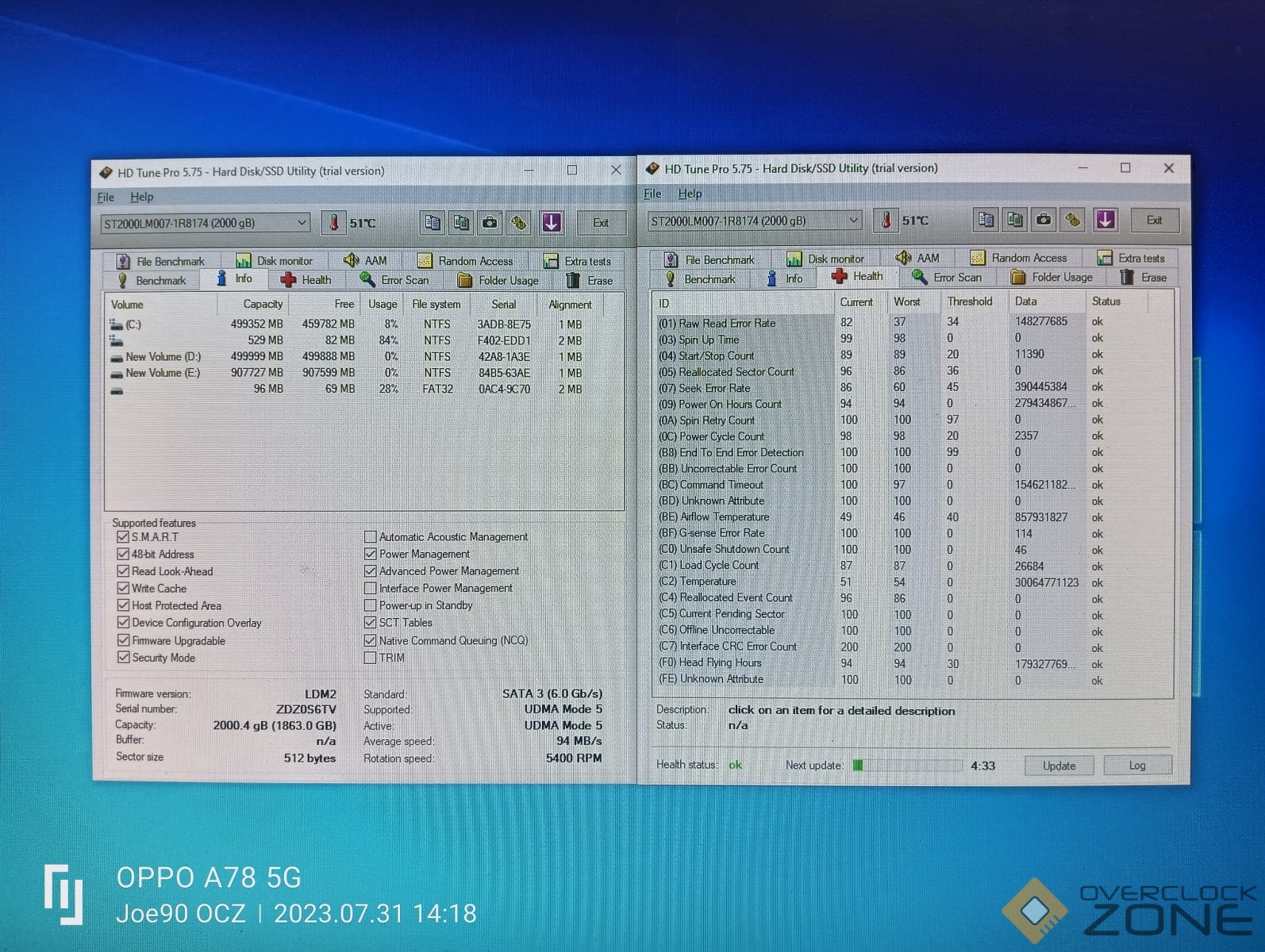Expand drive selector dropdown in left window
This screenshot has height=952, width=1265.
pyautogui.click(x=302, y=223)
